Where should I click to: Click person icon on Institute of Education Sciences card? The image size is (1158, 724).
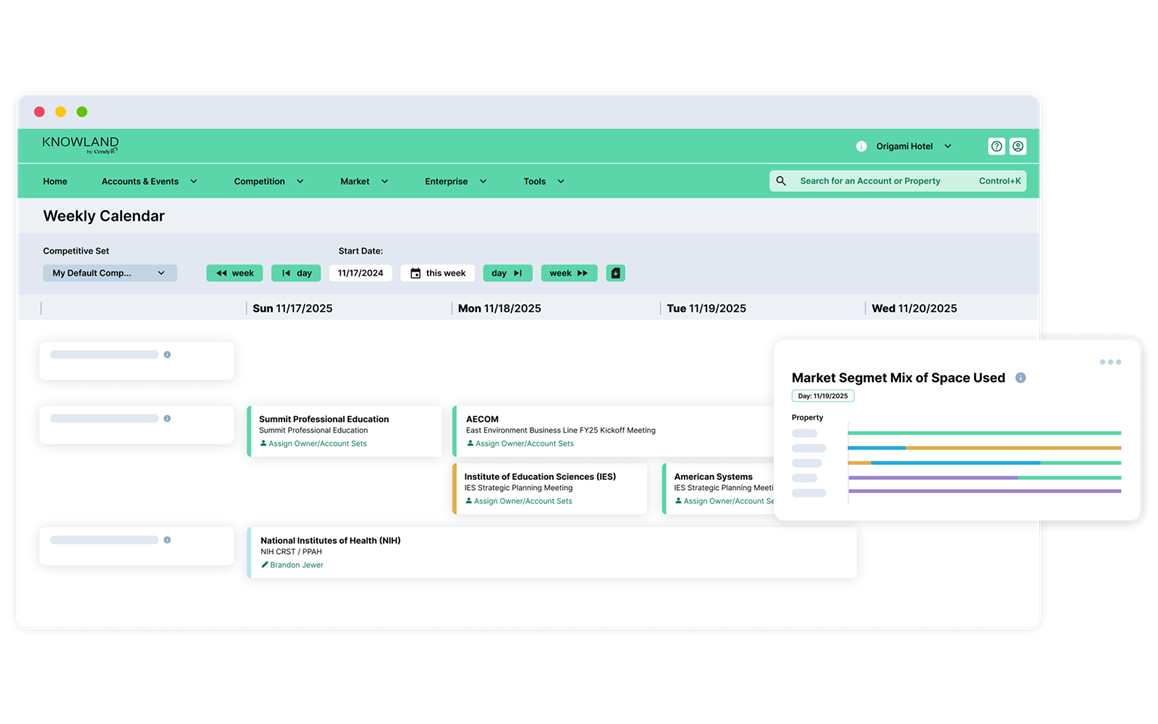468,501
